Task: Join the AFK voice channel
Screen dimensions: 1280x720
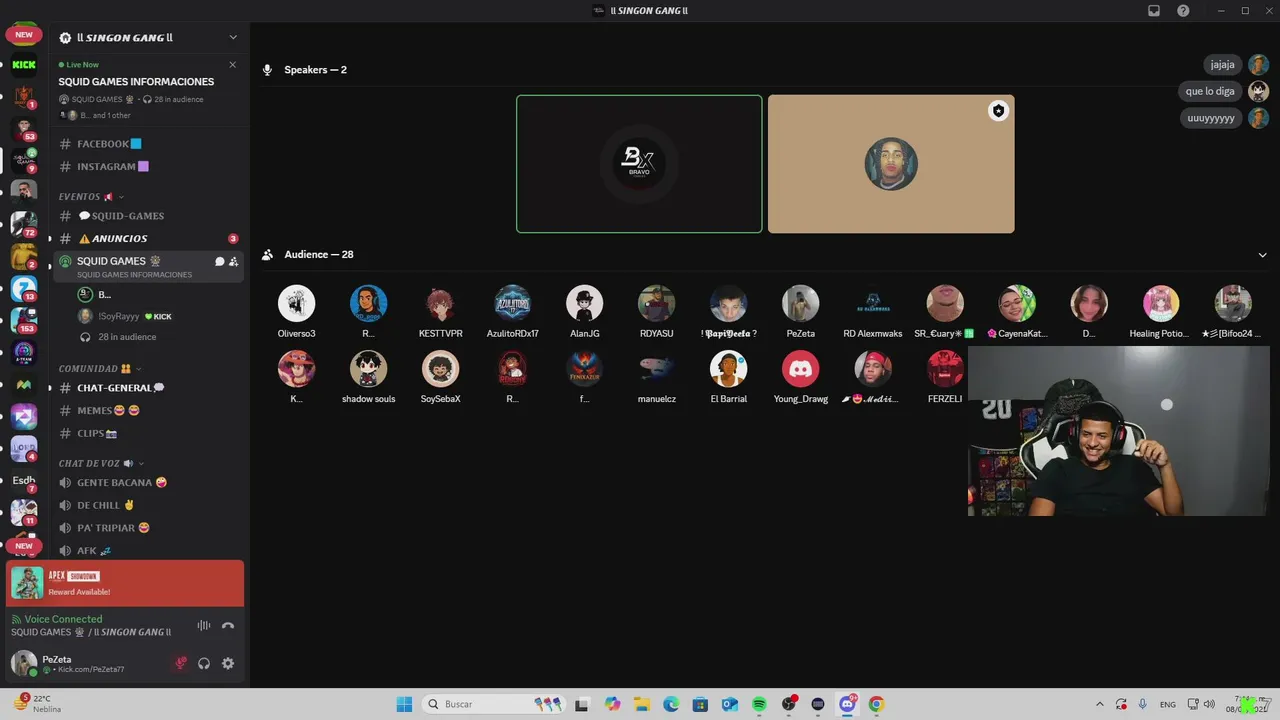Action: coord(149,551)
